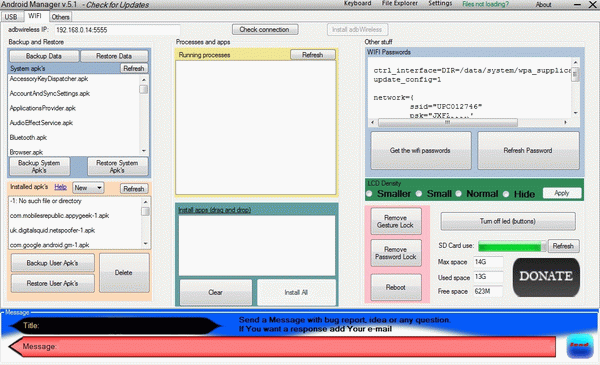Click the Remove Gesture Lock button
The height and width of the screenshot is (365, 600).
(396, 221)
